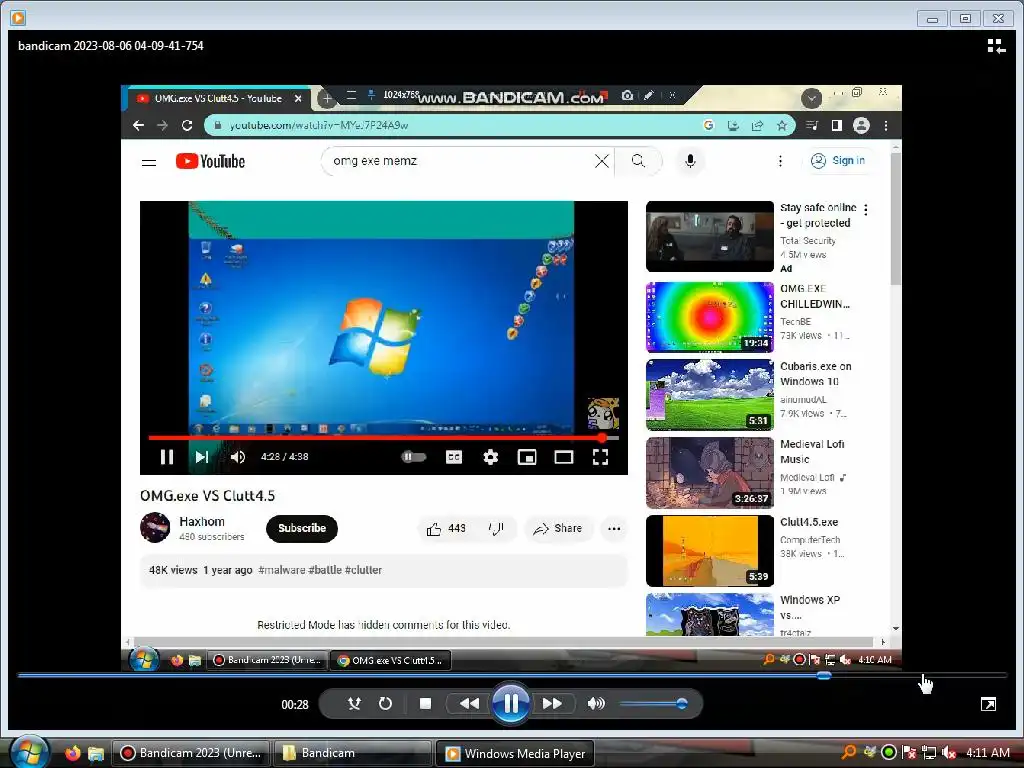The image size is (1024, 768).
Task: Click the like thumbs-up showing 443
Action: pyautogui.click(x=446, y=528)
